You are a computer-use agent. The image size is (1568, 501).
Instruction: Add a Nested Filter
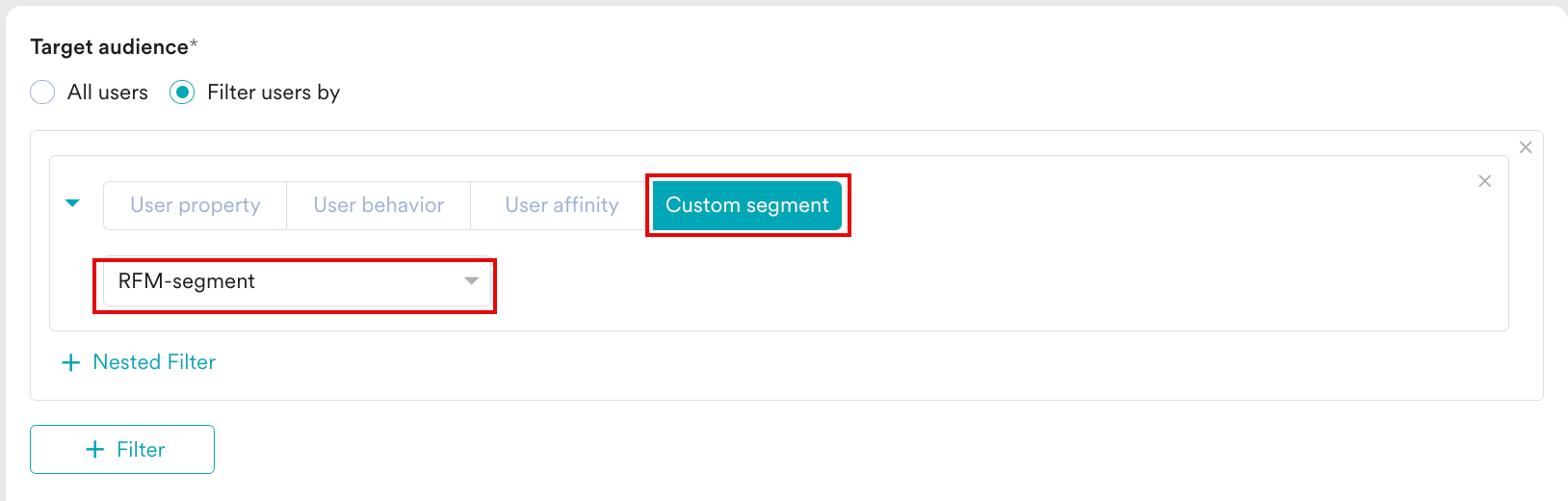[139, 362]
